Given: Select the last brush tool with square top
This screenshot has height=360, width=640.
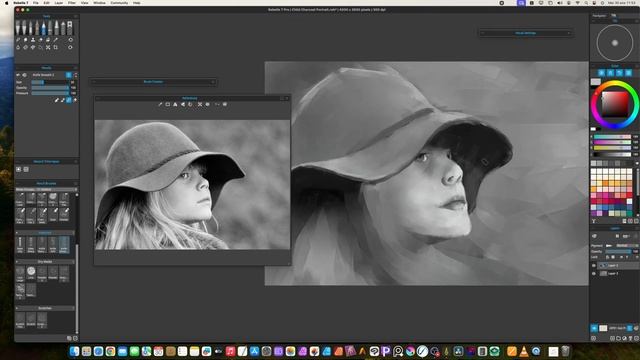Looking at the screenshot, I should click(70, 27).
